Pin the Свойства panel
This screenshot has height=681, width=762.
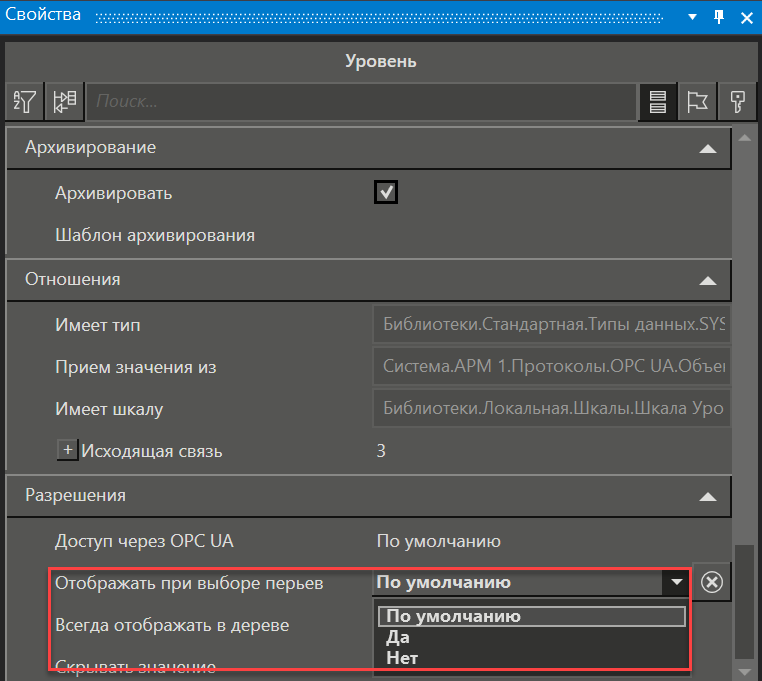[718, 17]
